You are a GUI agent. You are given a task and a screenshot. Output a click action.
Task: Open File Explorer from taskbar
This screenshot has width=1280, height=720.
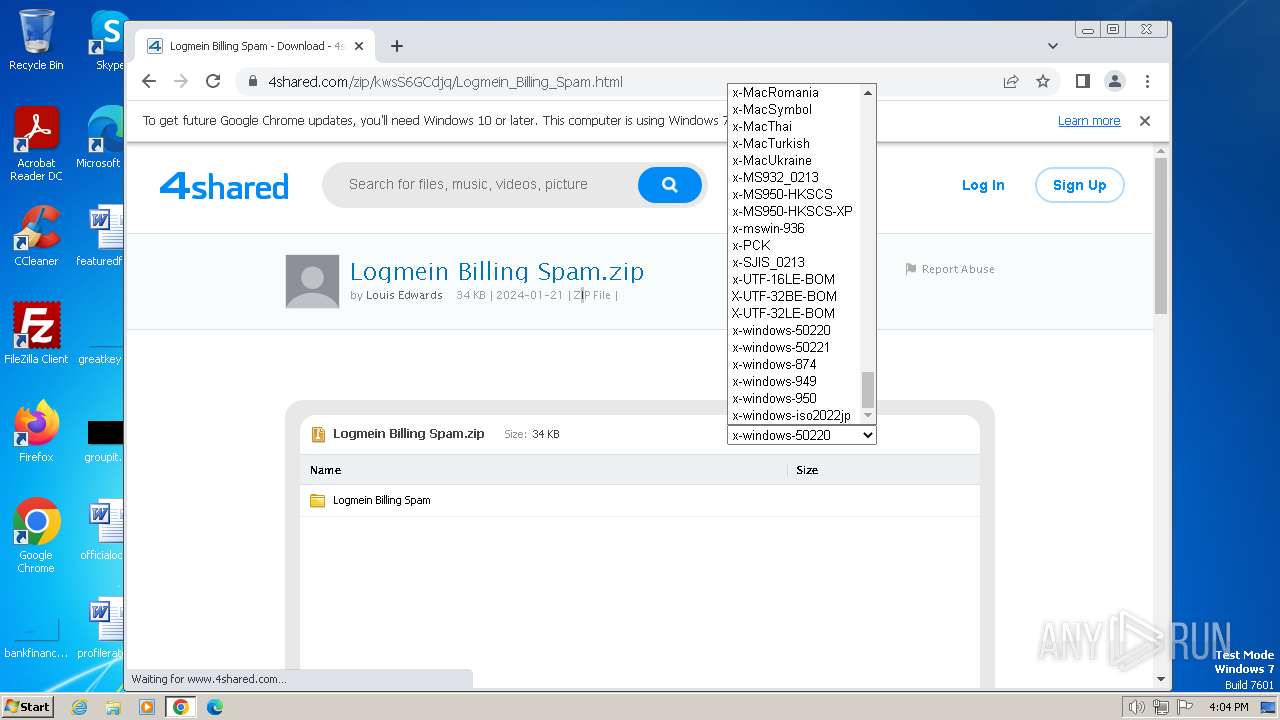[113, 707]
